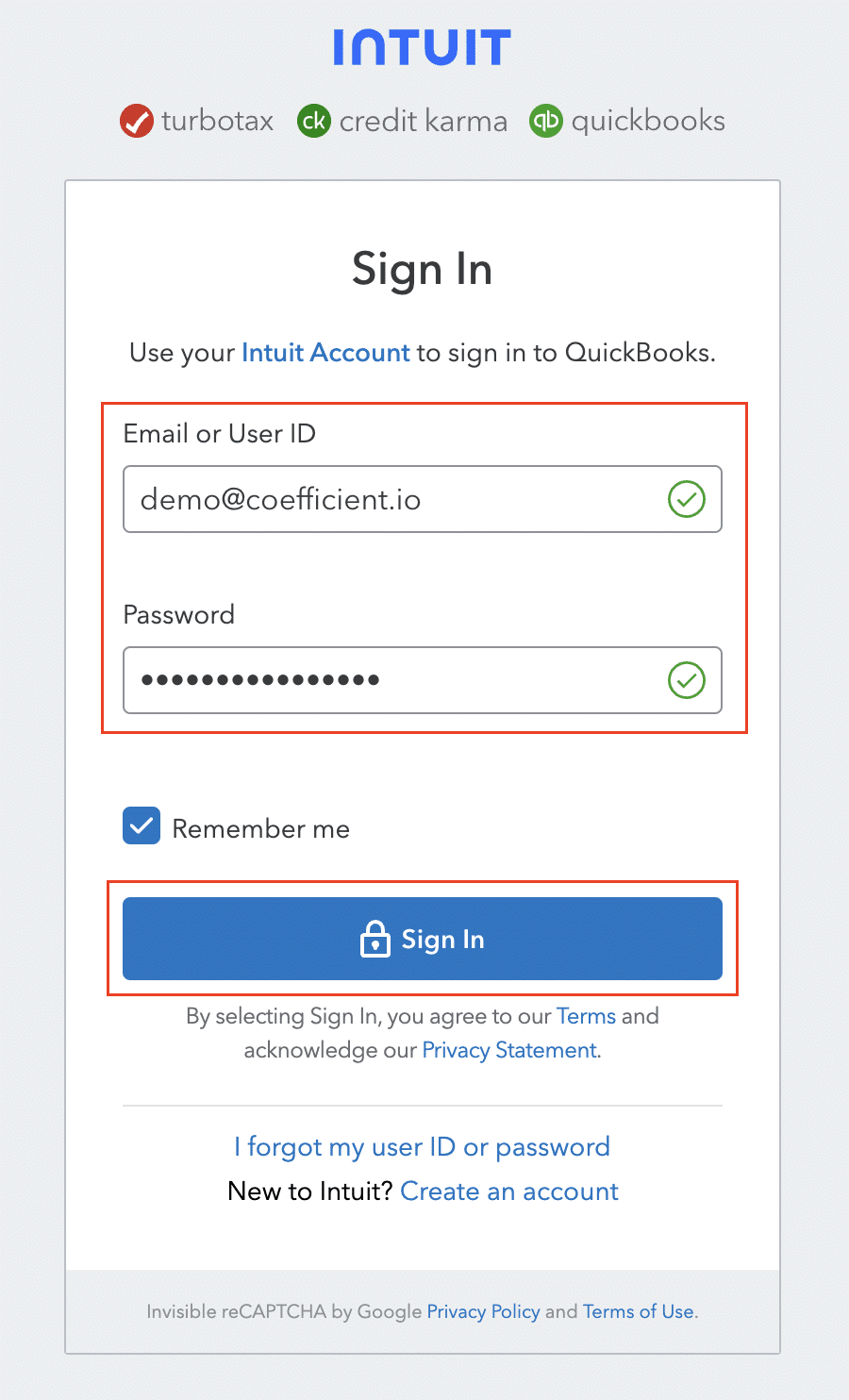
Task: Click the QuickBooks qb icon
Action: coord(545,121)
